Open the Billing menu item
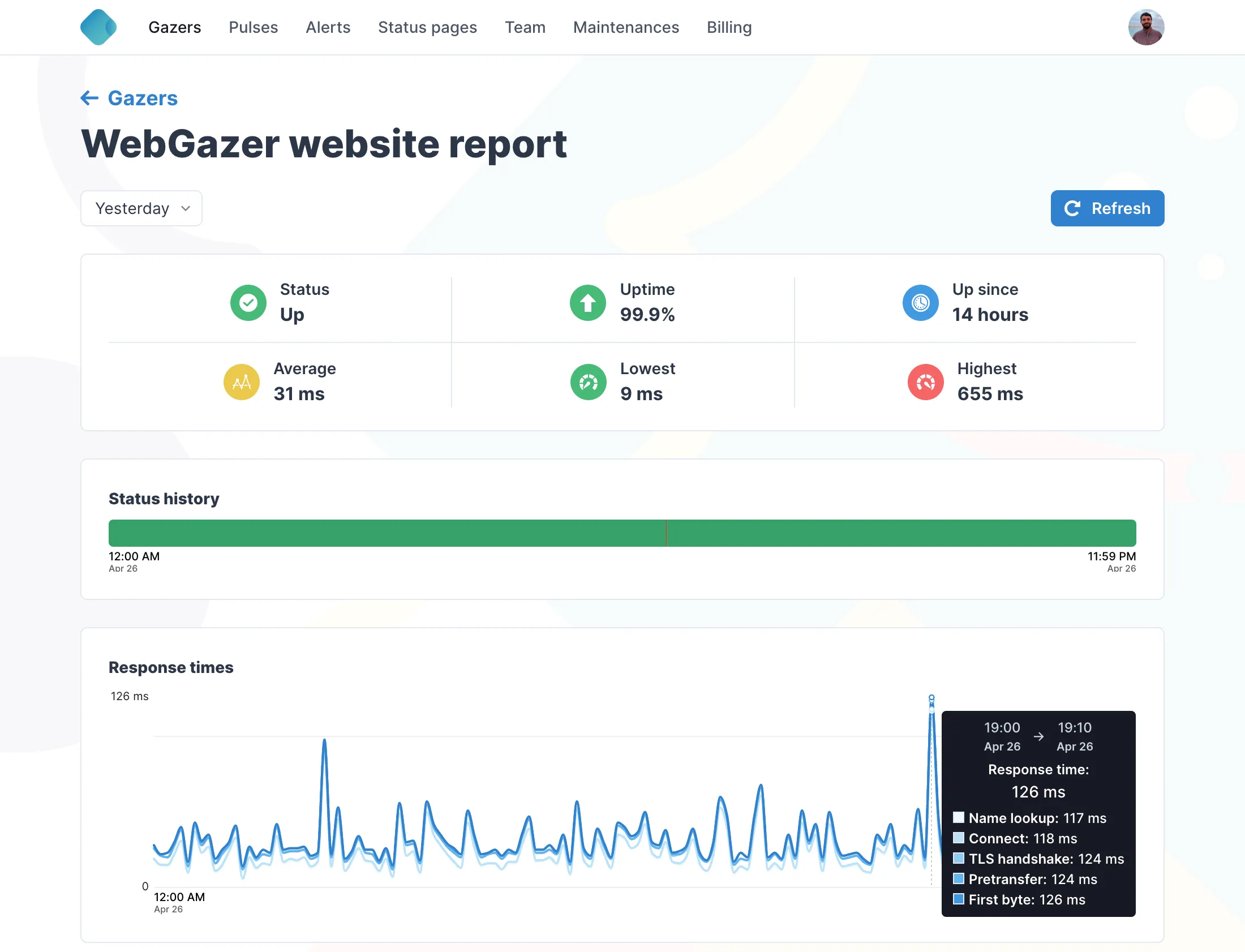 [729, 27]
